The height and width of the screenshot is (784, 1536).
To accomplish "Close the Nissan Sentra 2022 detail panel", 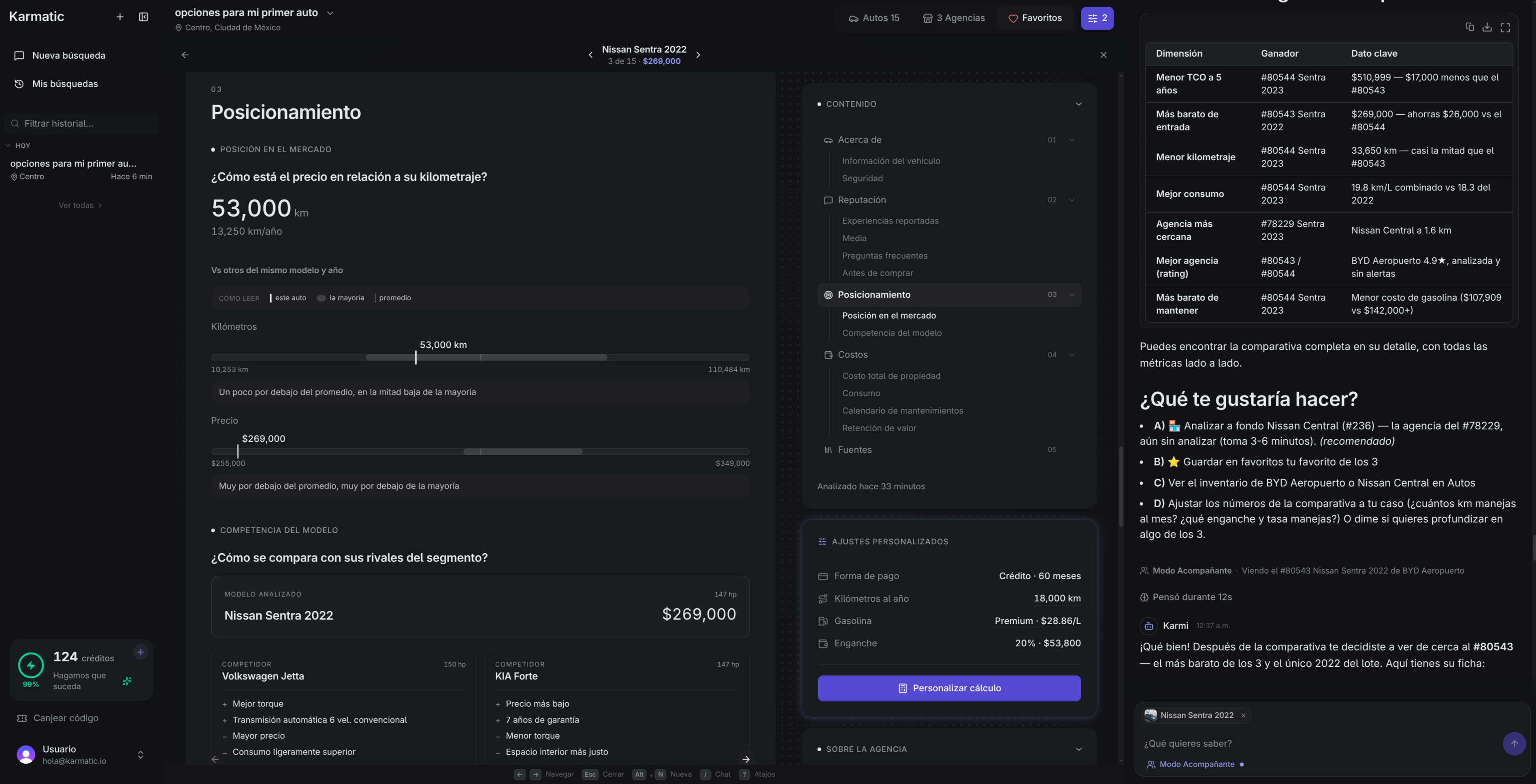I will tap(1104, 55).
